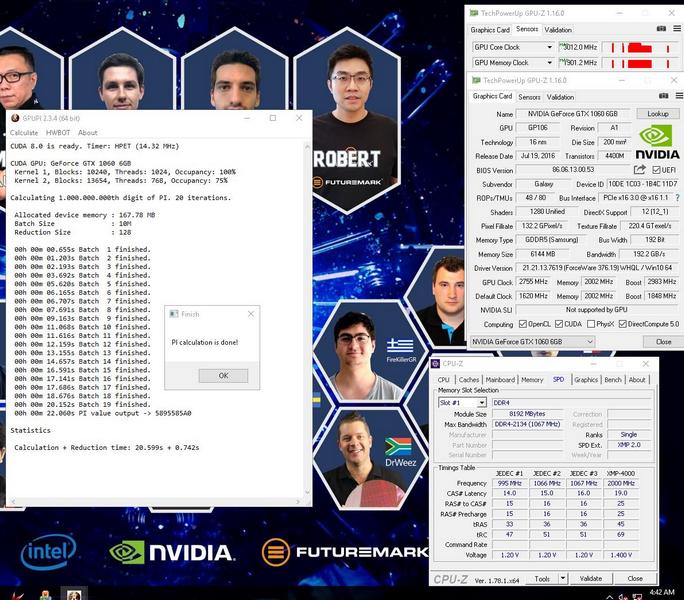
Task: Click the GPUPI vertical scrollbar down arrow
Action: tap(307, 492)
